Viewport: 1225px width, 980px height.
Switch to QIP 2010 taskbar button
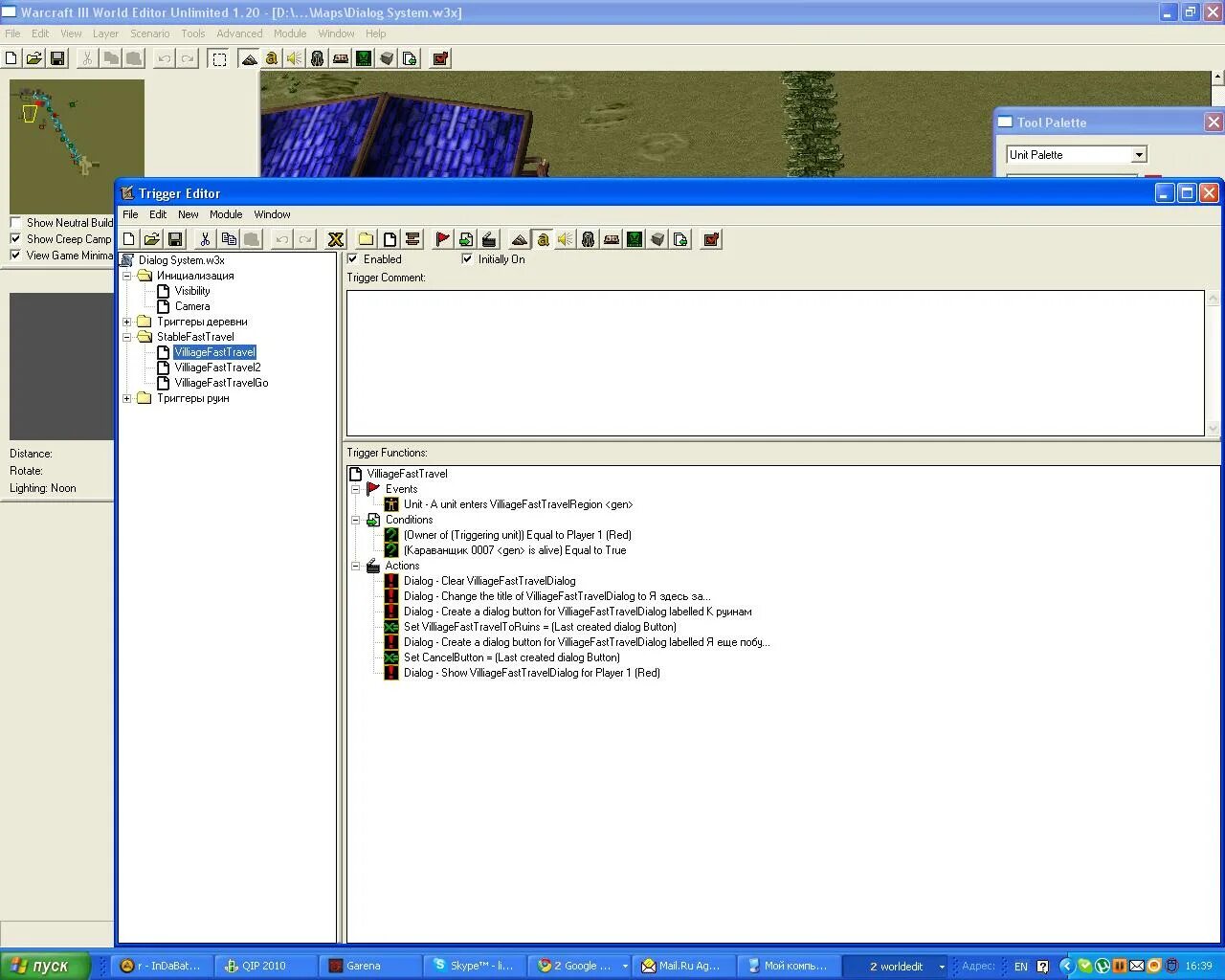click(266, 966)
